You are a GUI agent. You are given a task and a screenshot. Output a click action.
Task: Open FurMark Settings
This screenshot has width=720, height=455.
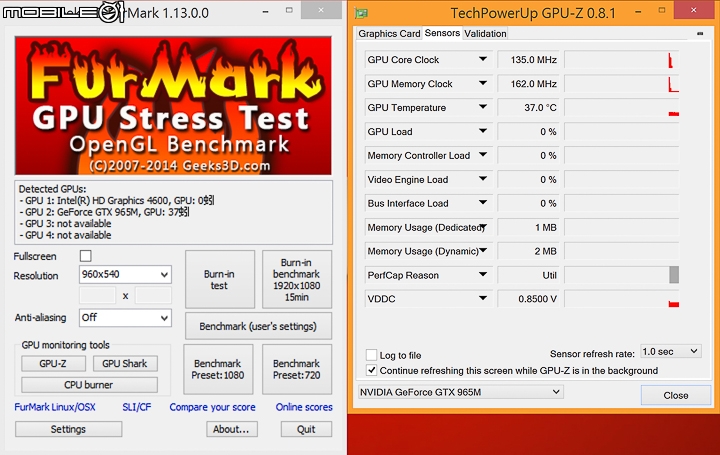(x=68, y=429)
